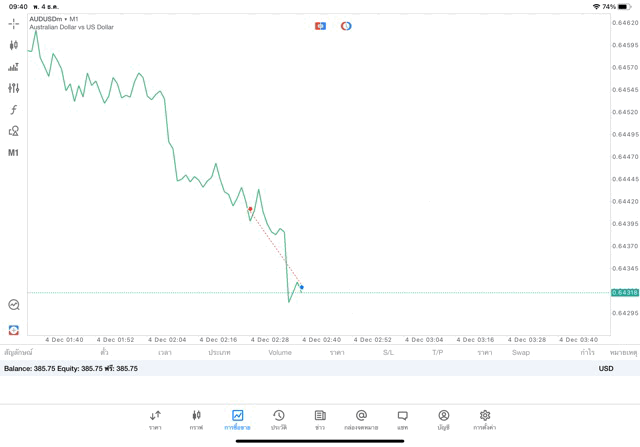Open the drawing objects shapes tool
This screenshot has width=640, height=447.
[x=13, y=131]
